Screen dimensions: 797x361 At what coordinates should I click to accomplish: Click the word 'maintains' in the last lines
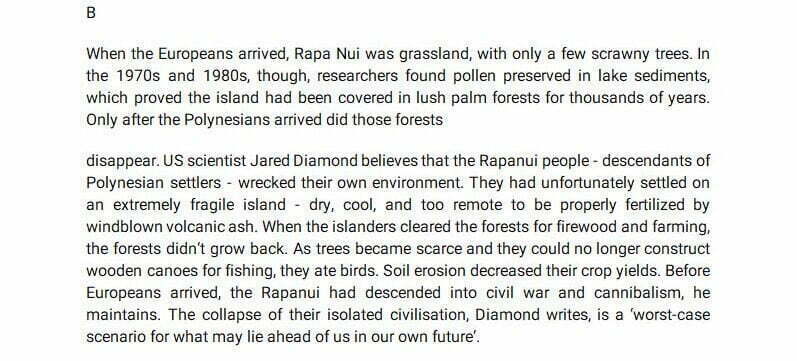pos(121,315)
